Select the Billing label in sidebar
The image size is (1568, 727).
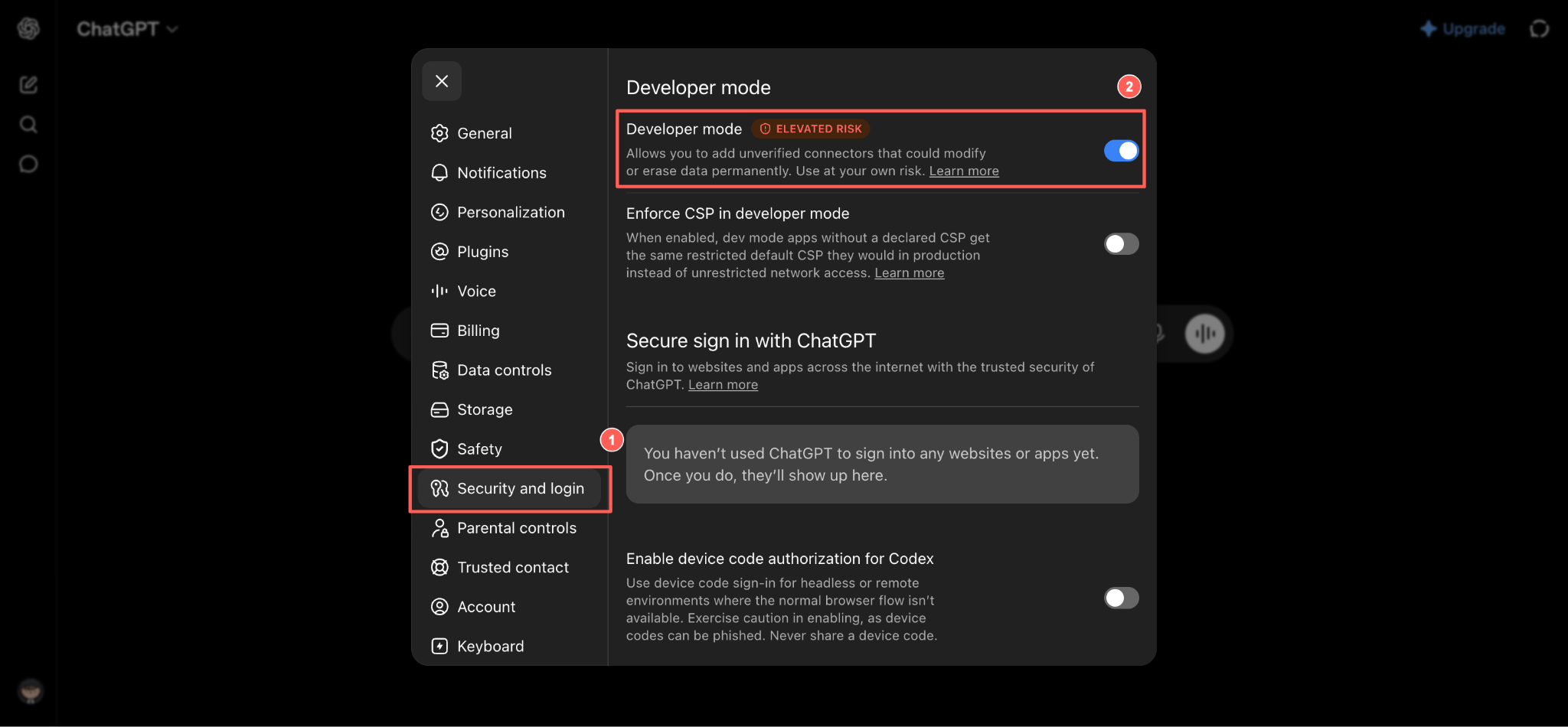tap(479, 331)
